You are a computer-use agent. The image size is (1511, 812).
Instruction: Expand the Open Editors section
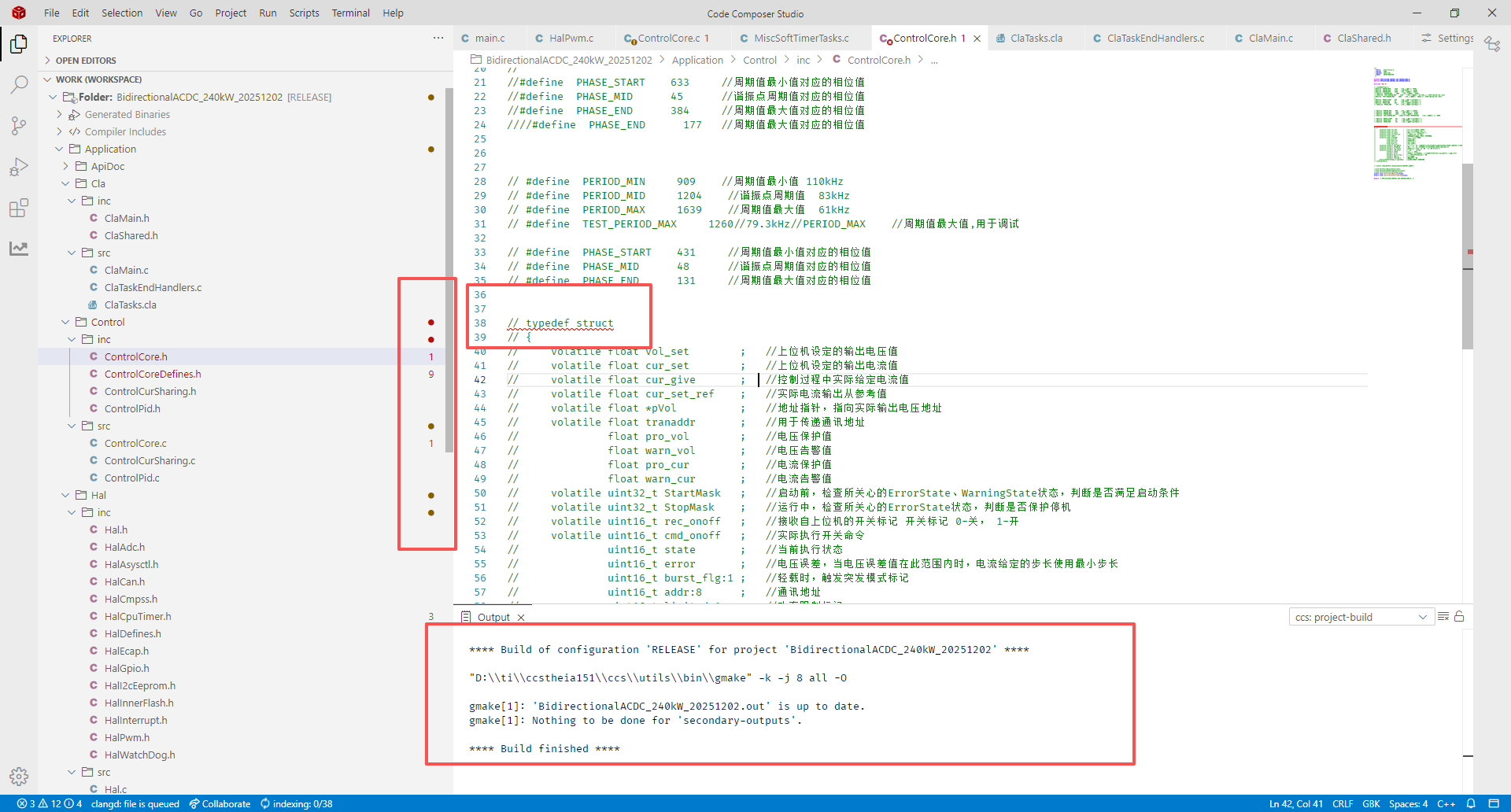click(x=86, y=61)
